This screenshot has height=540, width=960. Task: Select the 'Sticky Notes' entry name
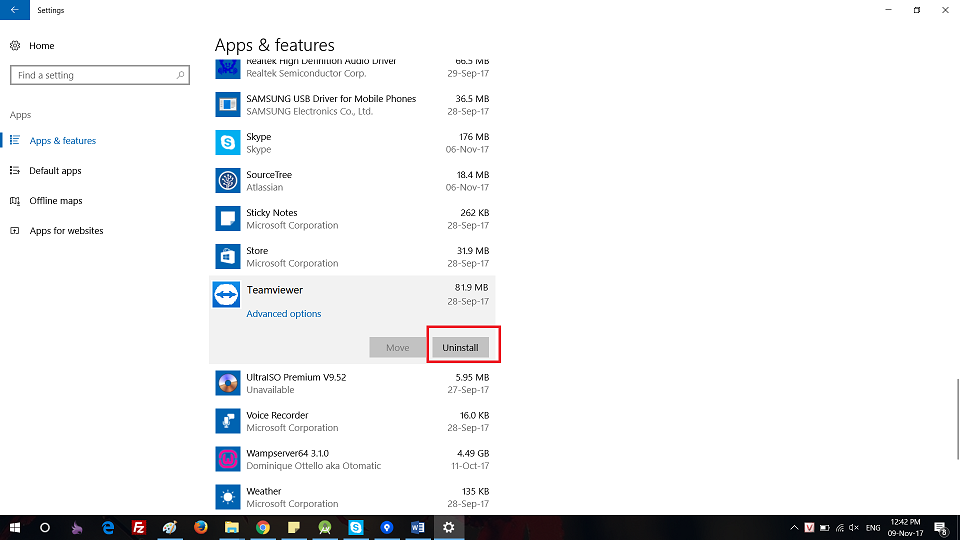[272, 212]
